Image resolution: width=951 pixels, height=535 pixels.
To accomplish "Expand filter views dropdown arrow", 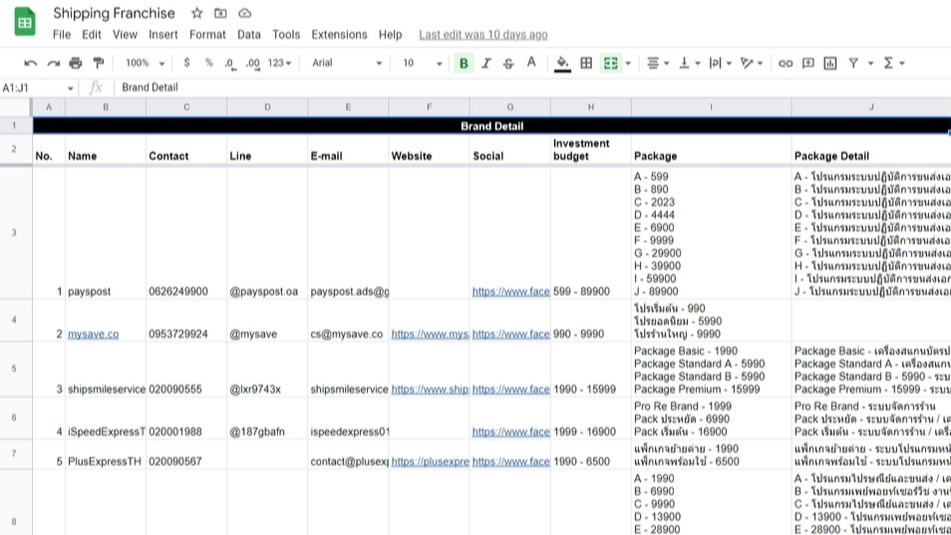I will click(x=870, y=63).
